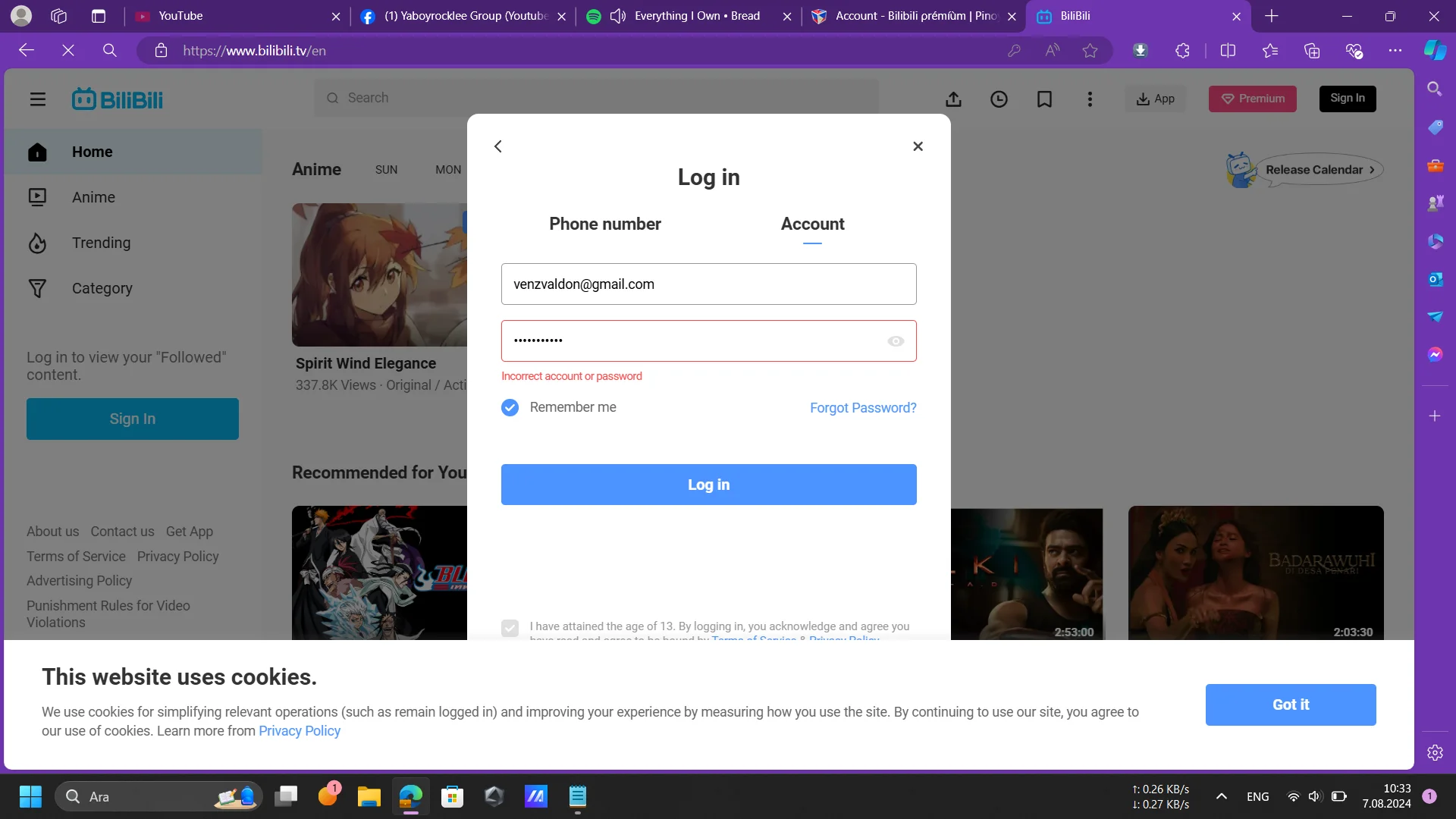Select the MON anime schedule tab

coord(448,170)
